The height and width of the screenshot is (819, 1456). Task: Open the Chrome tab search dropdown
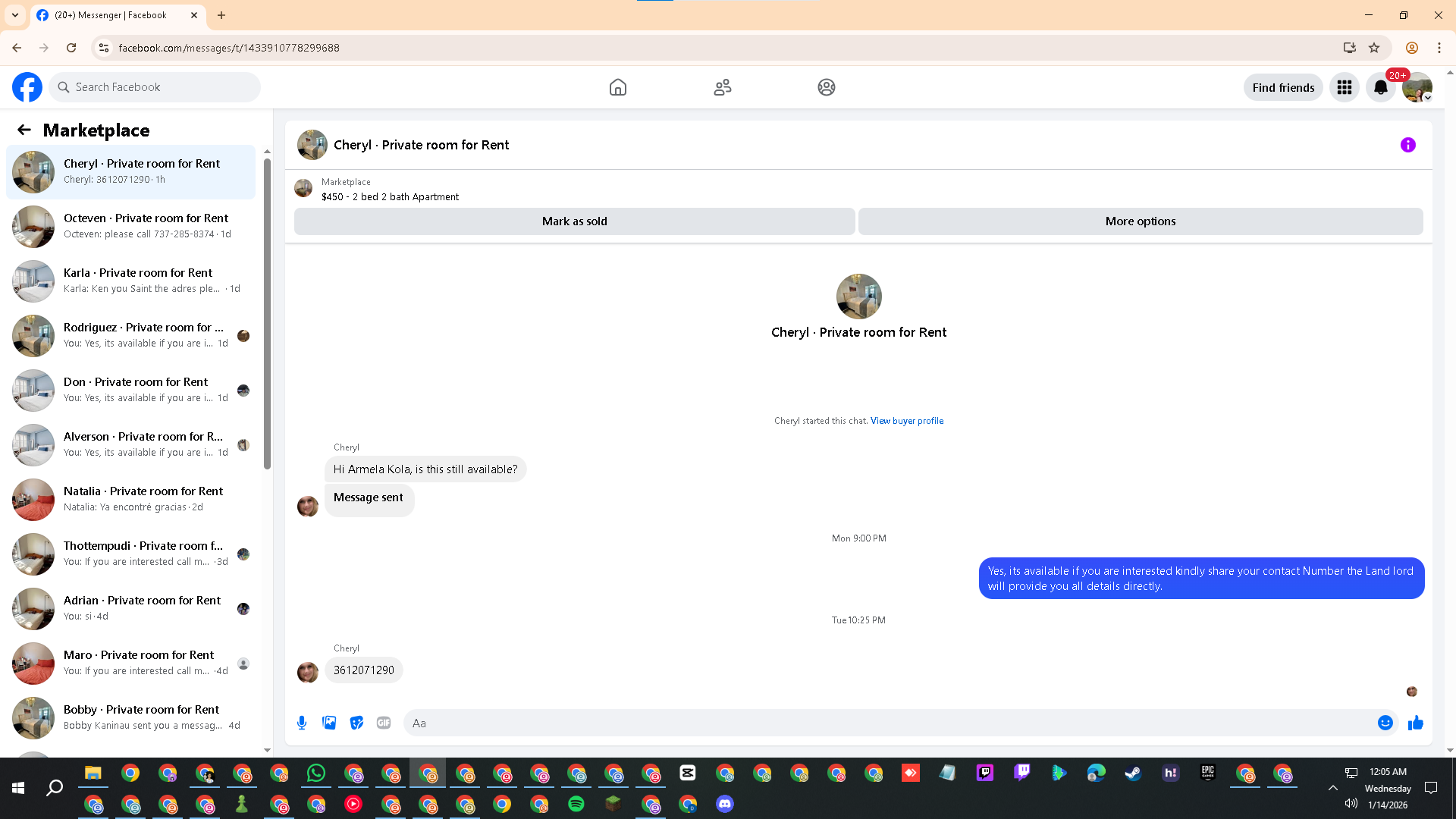tap(14, 15)
